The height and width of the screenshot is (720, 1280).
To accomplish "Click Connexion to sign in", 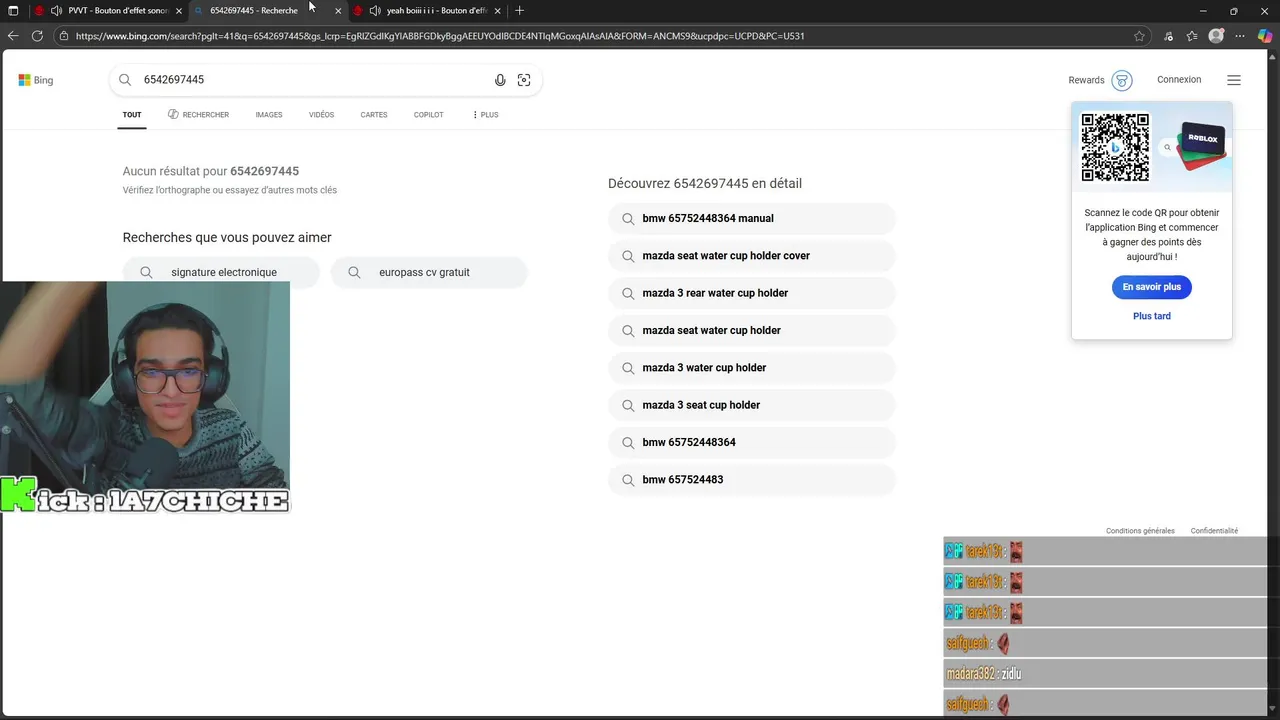I will (x=1179, y=80).
